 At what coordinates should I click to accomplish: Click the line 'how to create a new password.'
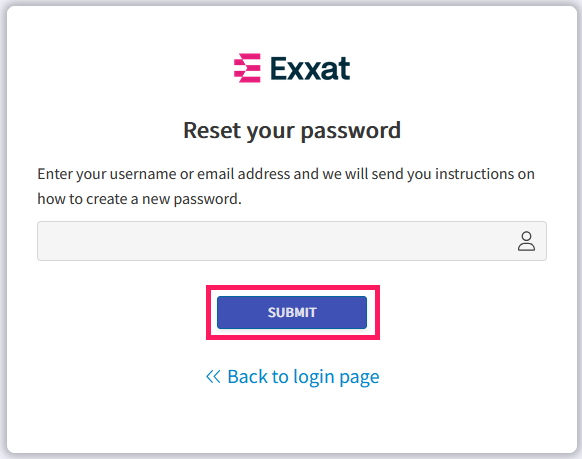pos(139,199)
